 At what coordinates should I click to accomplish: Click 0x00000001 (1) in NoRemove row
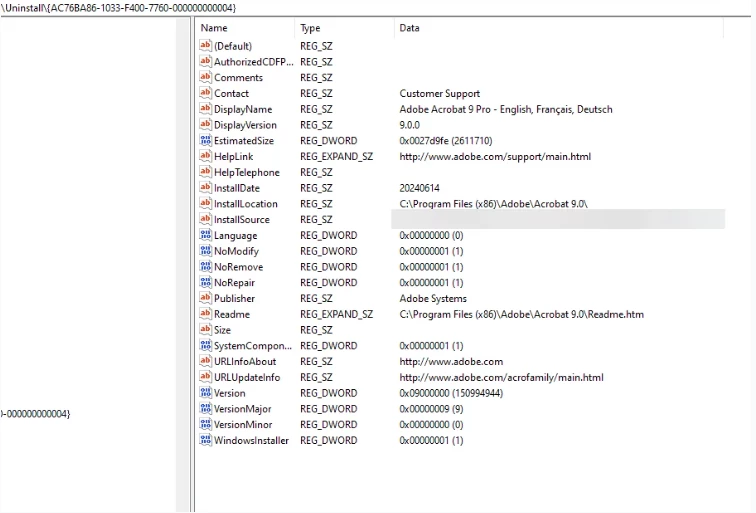tap(431, 267)
